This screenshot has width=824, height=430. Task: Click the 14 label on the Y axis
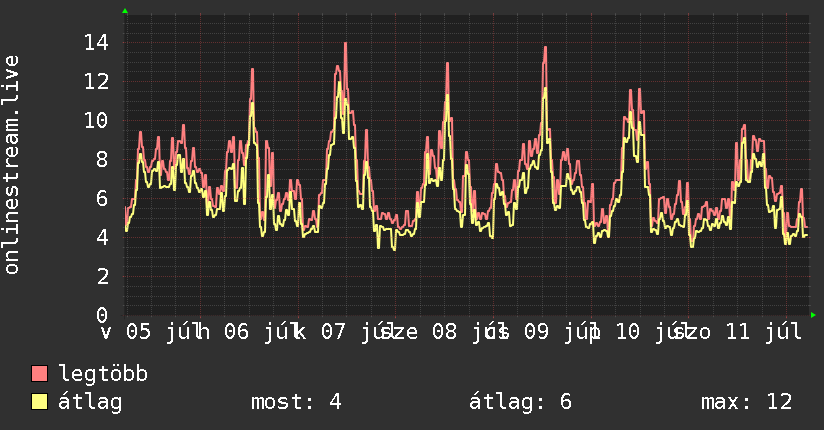[x=97, y=43]
